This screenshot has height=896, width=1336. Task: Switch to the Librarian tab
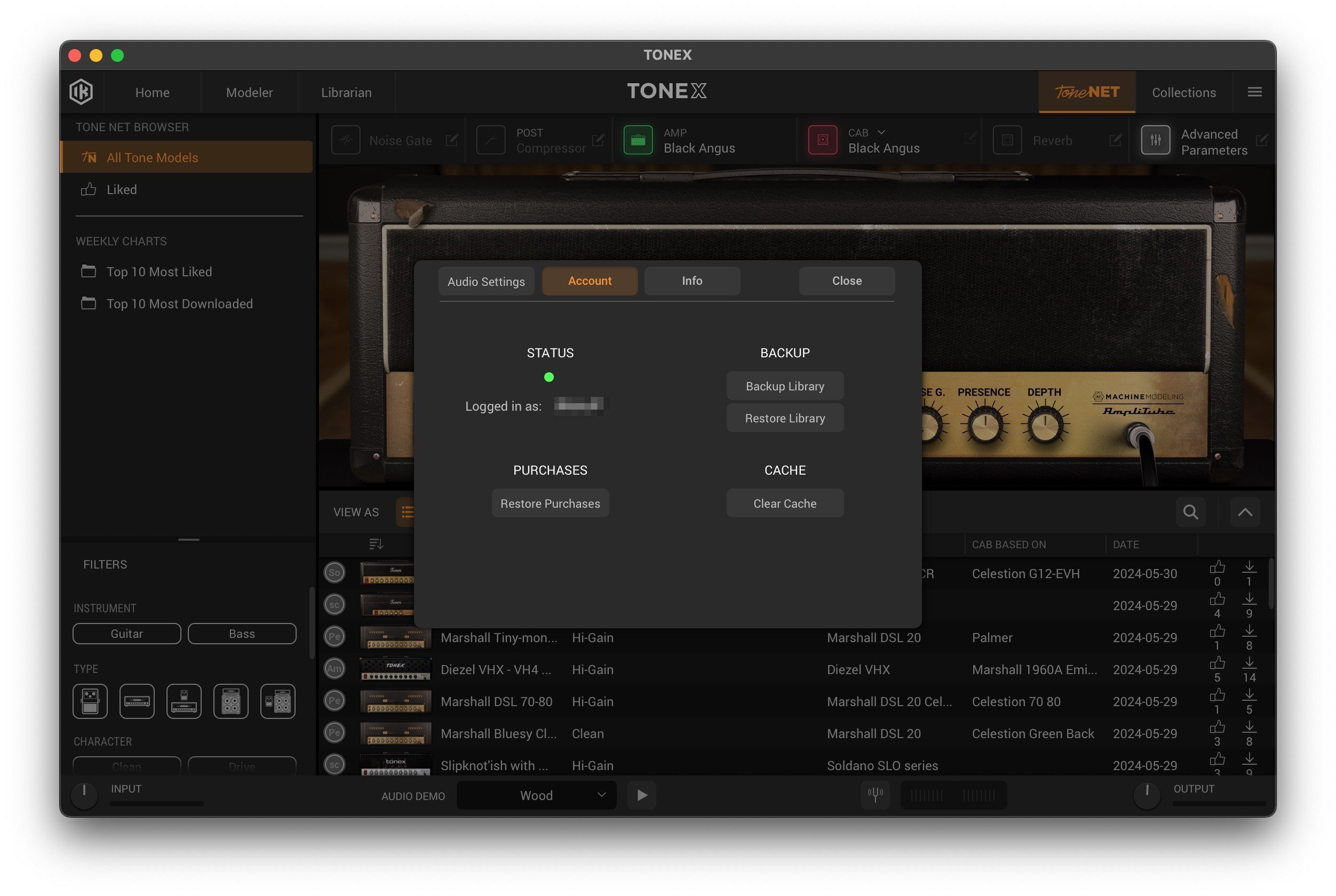pyautogui.click(x=346, y=92)
